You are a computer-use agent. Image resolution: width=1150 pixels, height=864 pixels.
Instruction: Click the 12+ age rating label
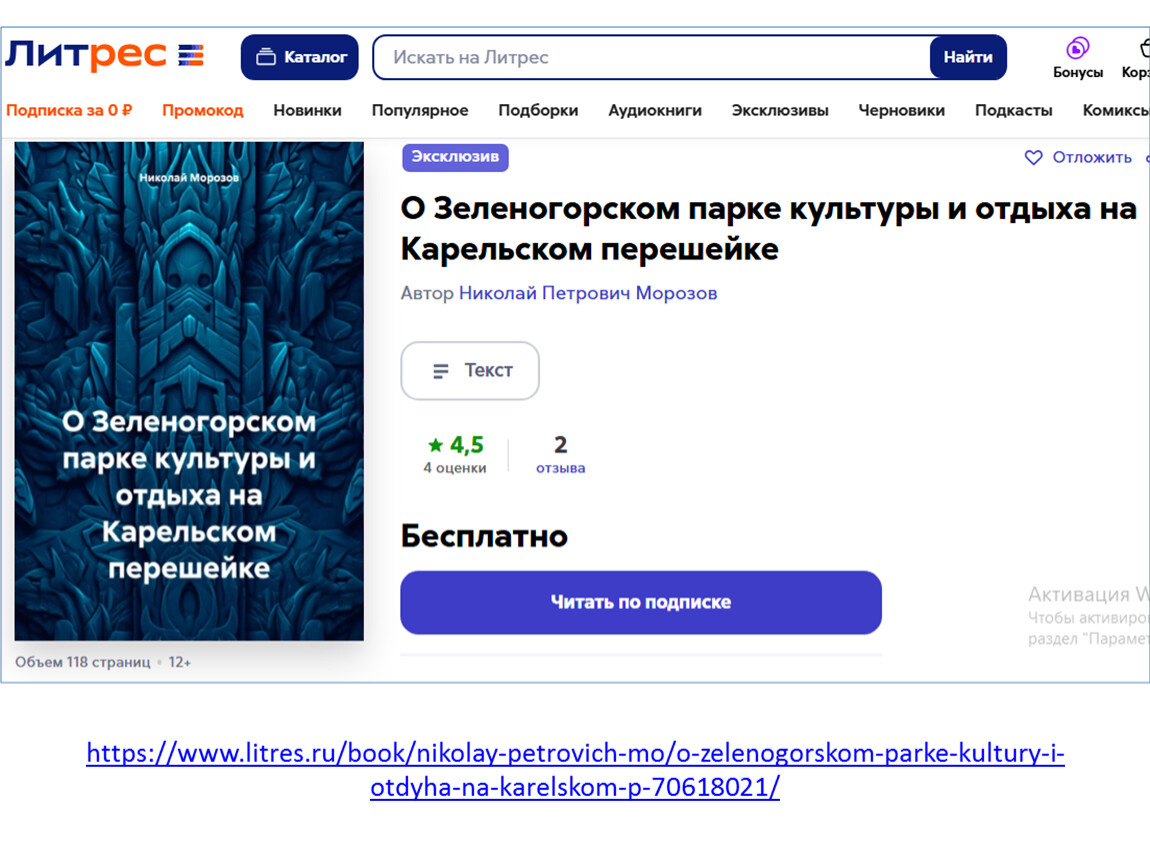[x=180, y=662]
